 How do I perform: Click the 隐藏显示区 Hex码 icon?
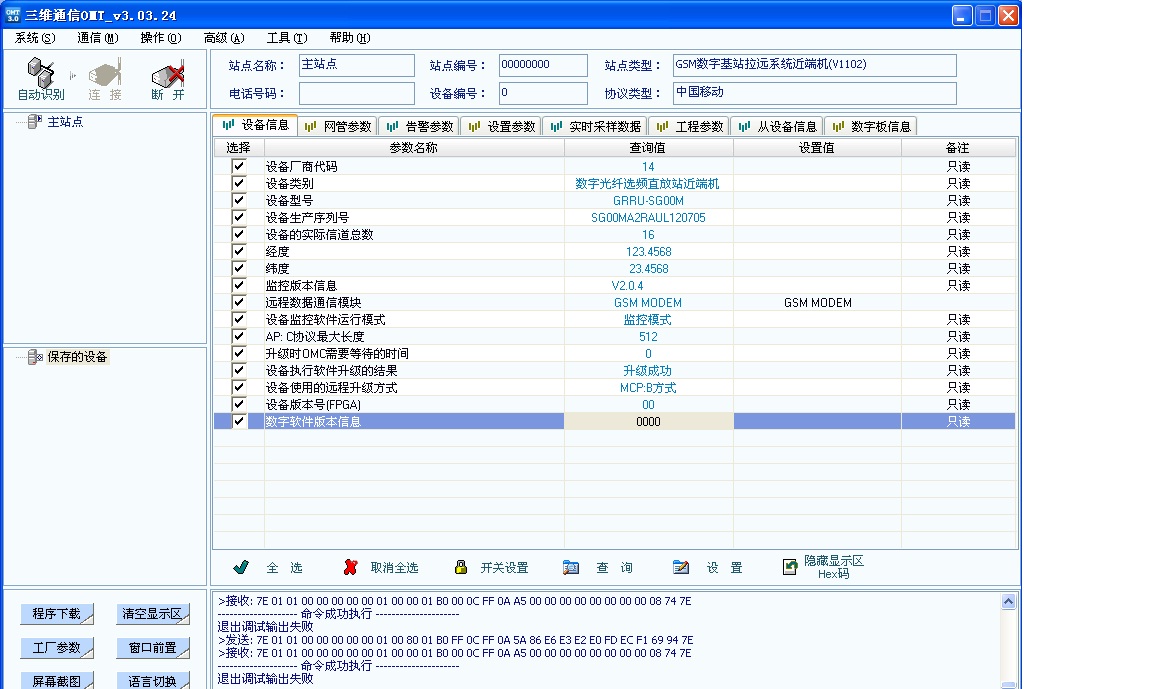(790, 567)
